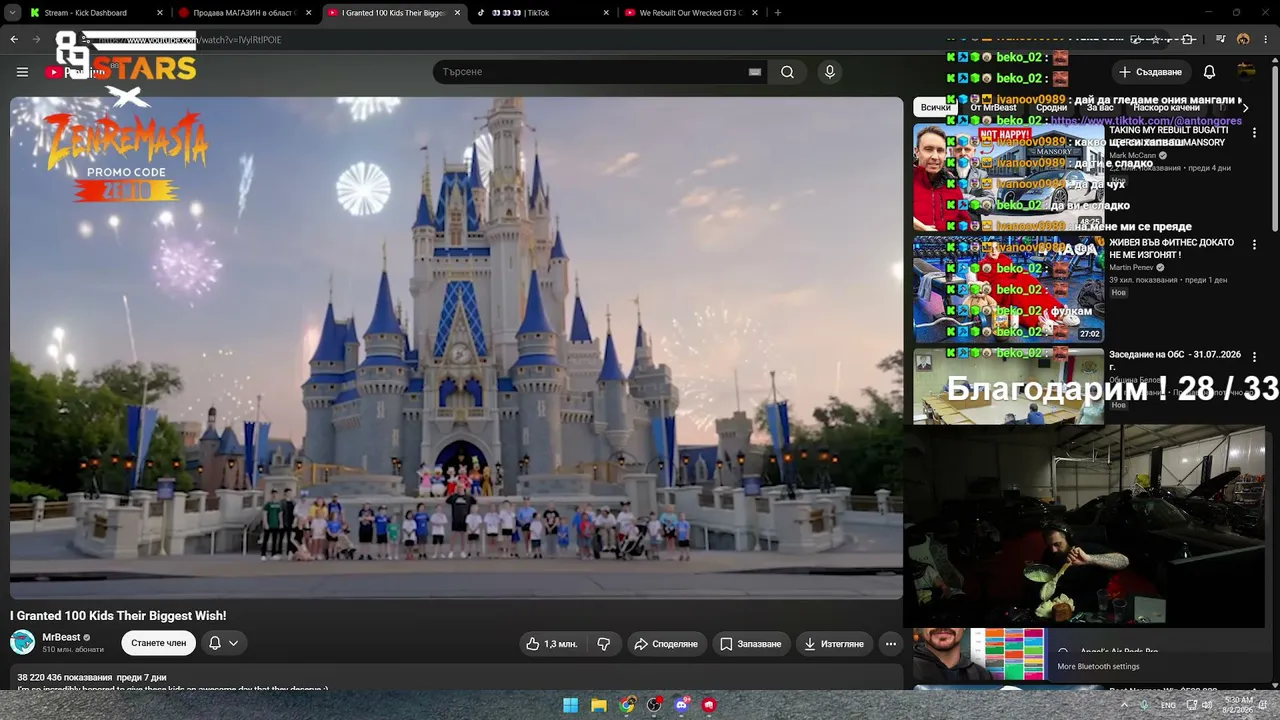The width and height of the screenshot is (1280, 720).
Task: Start voice search with the microphone icon
Action: tap(829, 72)
